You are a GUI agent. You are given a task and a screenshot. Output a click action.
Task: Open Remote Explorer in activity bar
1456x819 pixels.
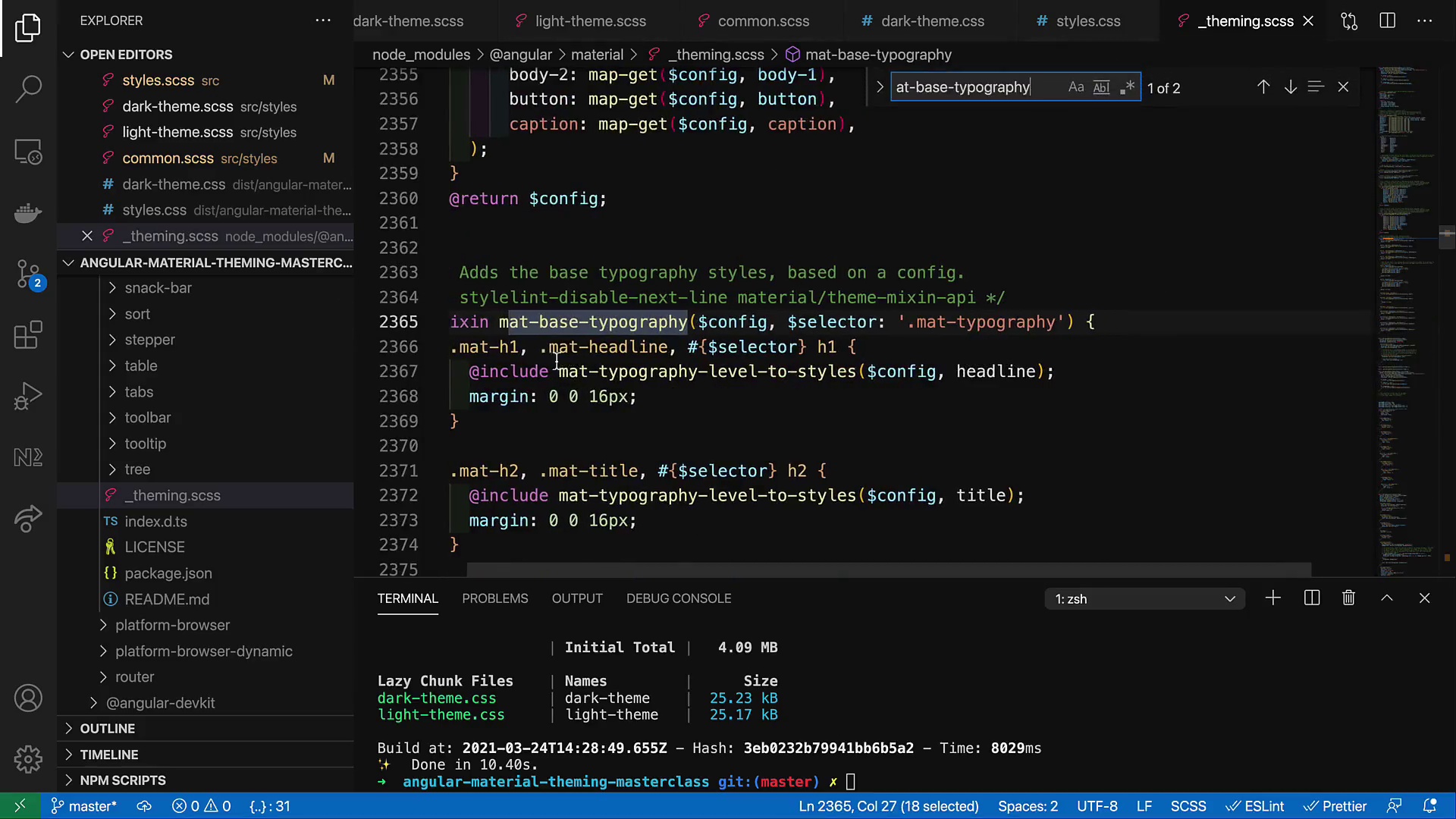[28, 152]
